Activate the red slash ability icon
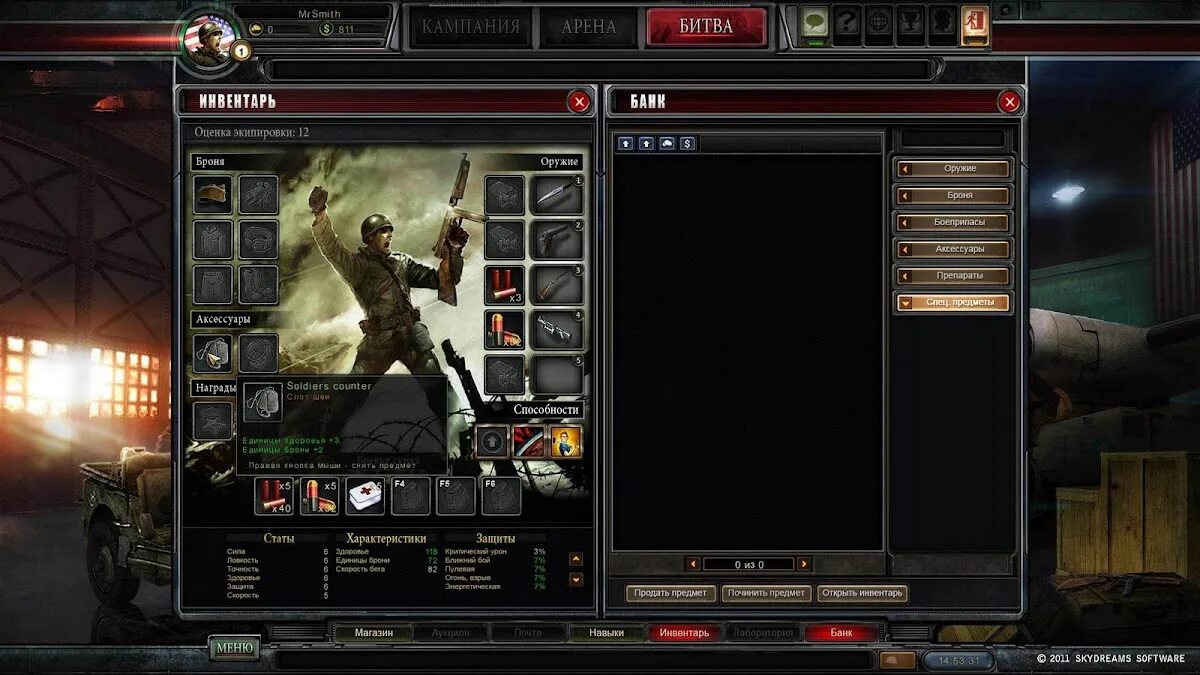1200x675 pixels. (528, 441)
